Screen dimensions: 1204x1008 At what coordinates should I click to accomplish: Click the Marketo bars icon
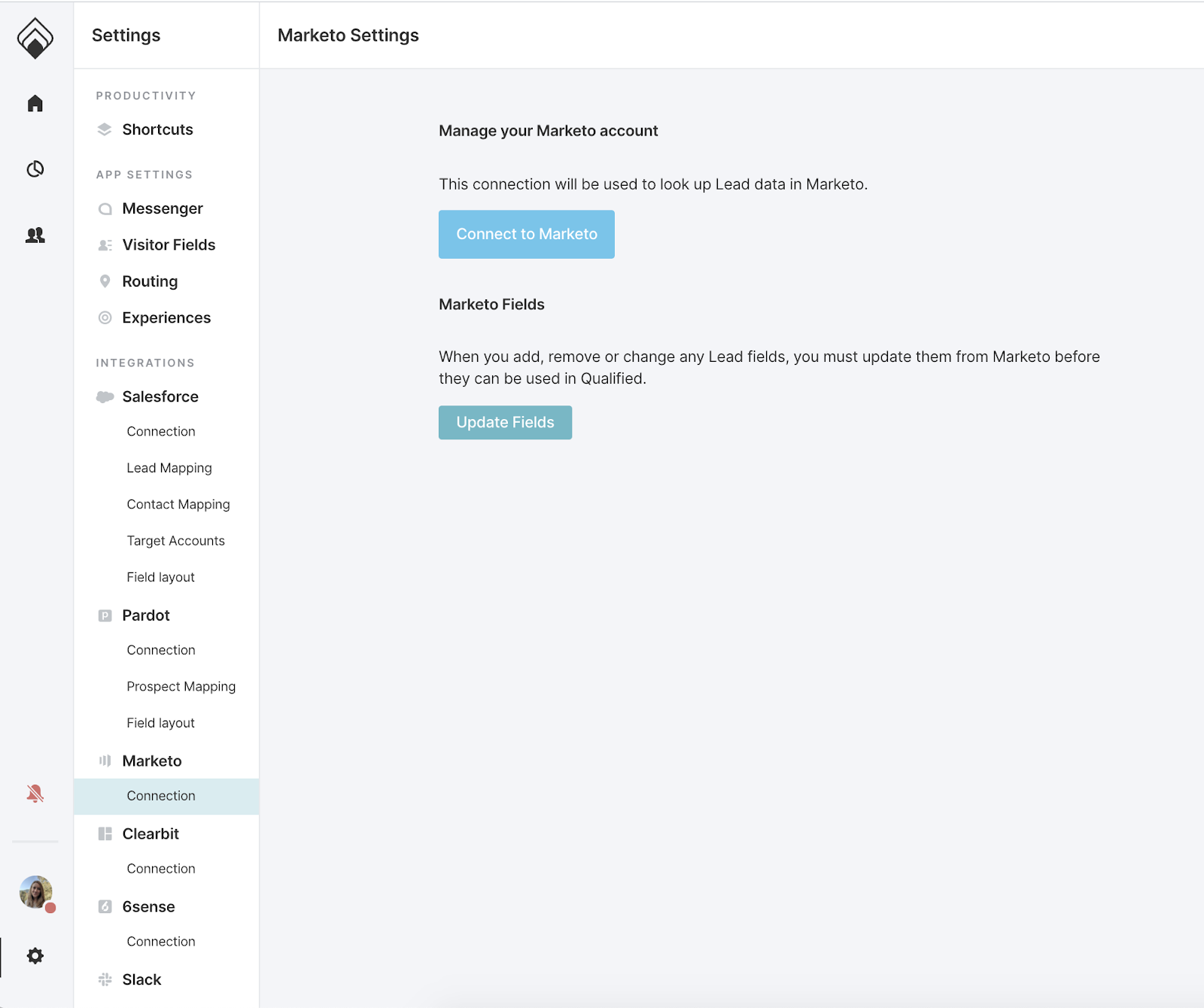[x=105, y=761]
